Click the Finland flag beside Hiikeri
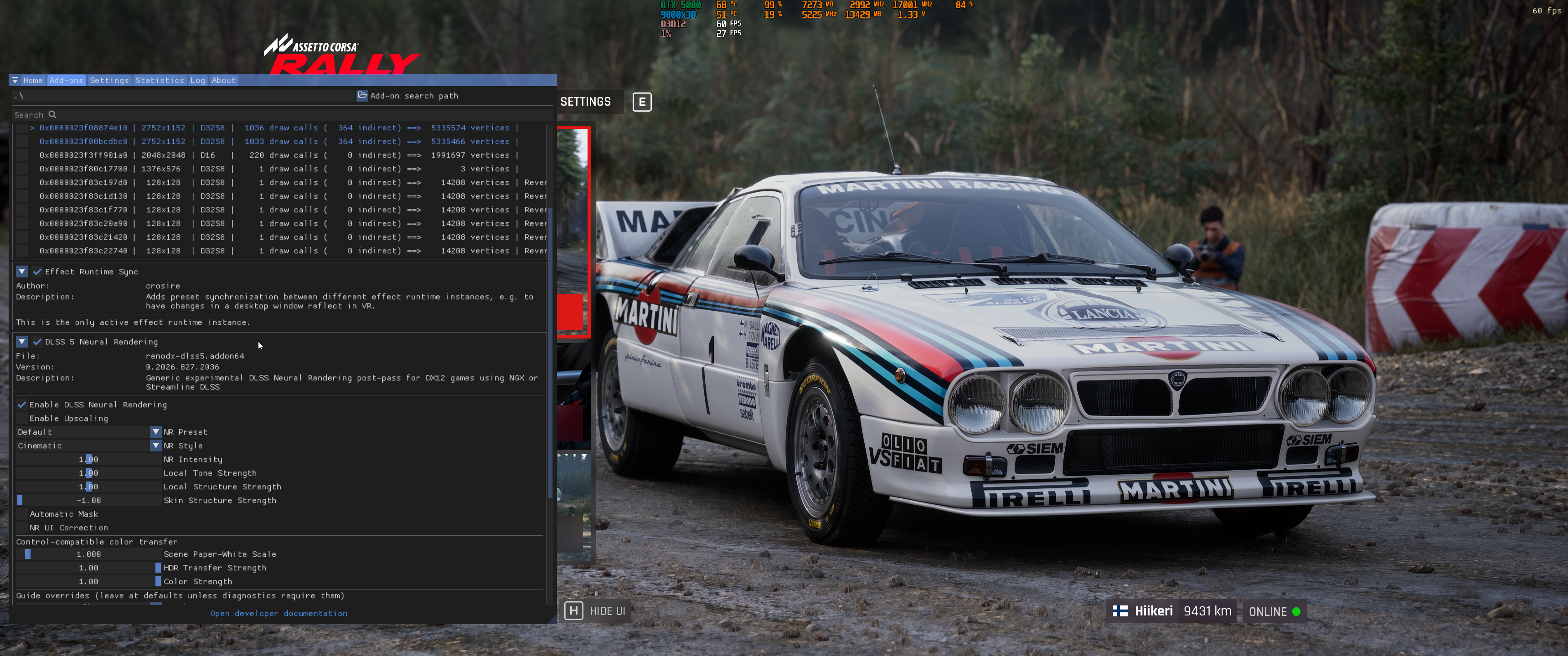Screen dimensions: 1568x656 pos(1120,611)
